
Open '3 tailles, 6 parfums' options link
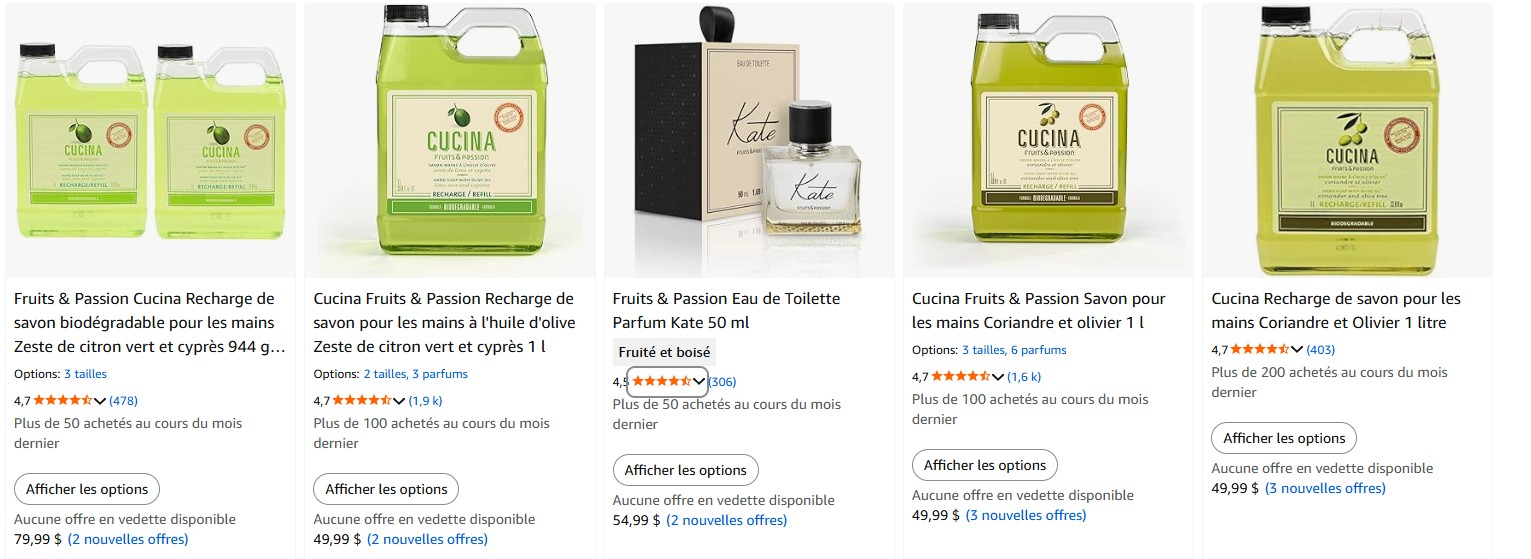[x=1014, y=350]
